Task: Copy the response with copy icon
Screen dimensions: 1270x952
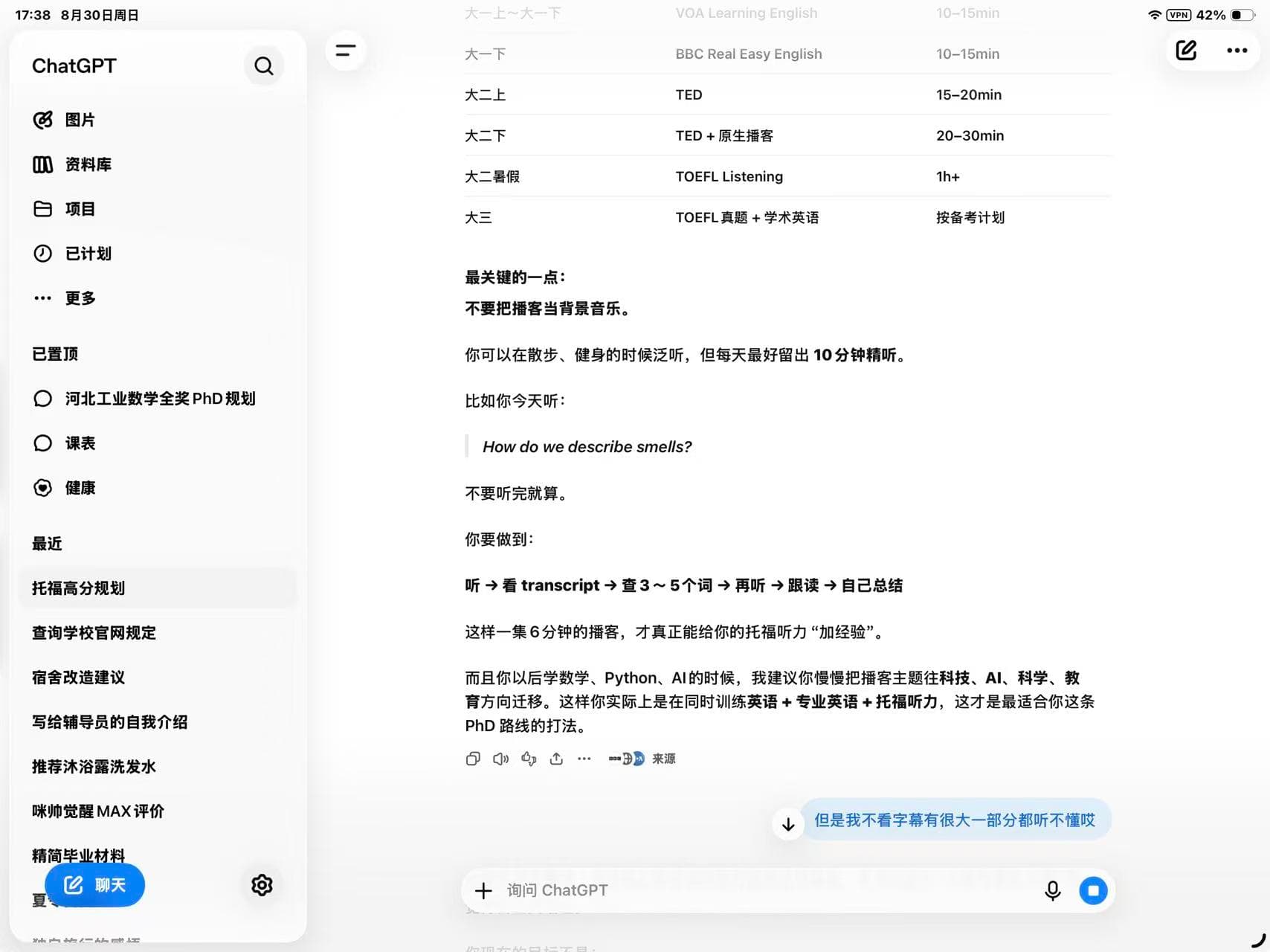Action: click(473, 759)
